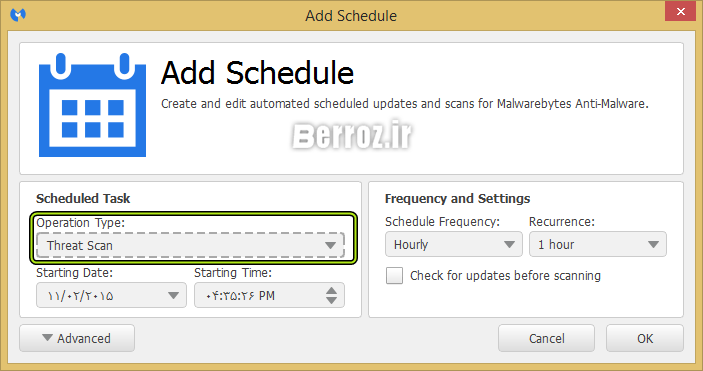Image resolution: width=703 pixels, height=371 pixels.
Task: Close the Add Schedule window
Action: tap(681, 11)
